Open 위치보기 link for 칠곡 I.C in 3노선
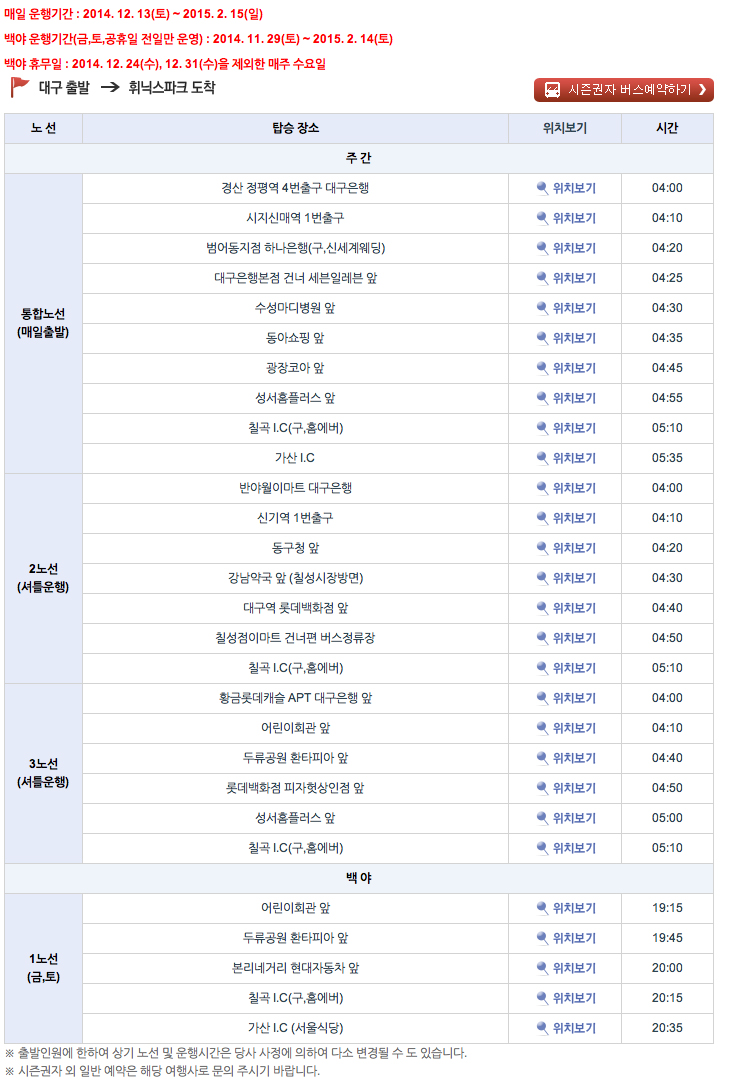 (574, 848)
